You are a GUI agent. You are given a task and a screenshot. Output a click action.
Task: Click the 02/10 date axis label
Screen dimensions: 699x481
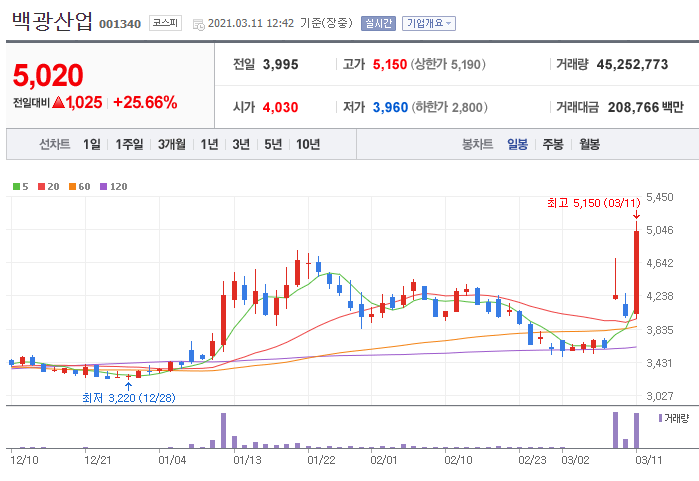[x=458, y=460]
